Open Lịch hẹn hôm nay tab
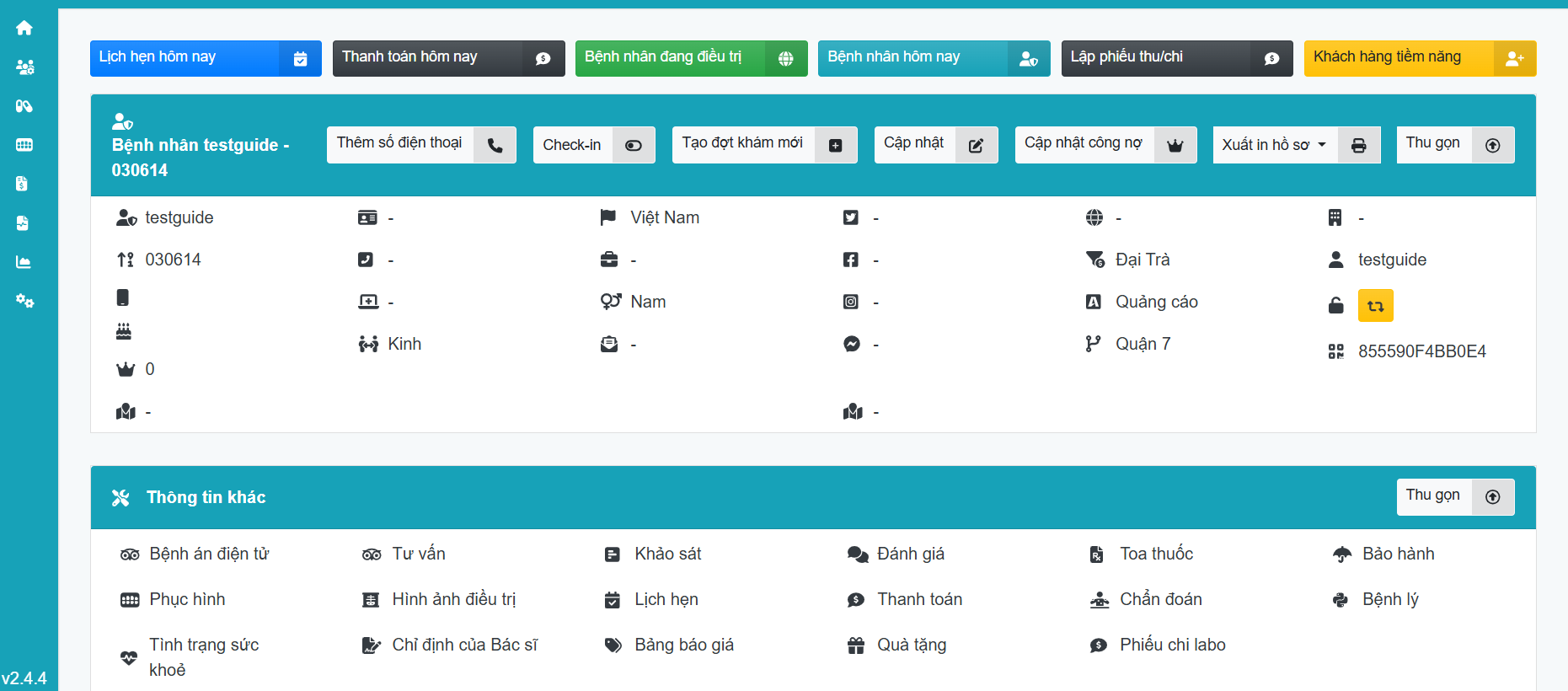The width and height of the screenshot is (1568, 691). (205, 58)
